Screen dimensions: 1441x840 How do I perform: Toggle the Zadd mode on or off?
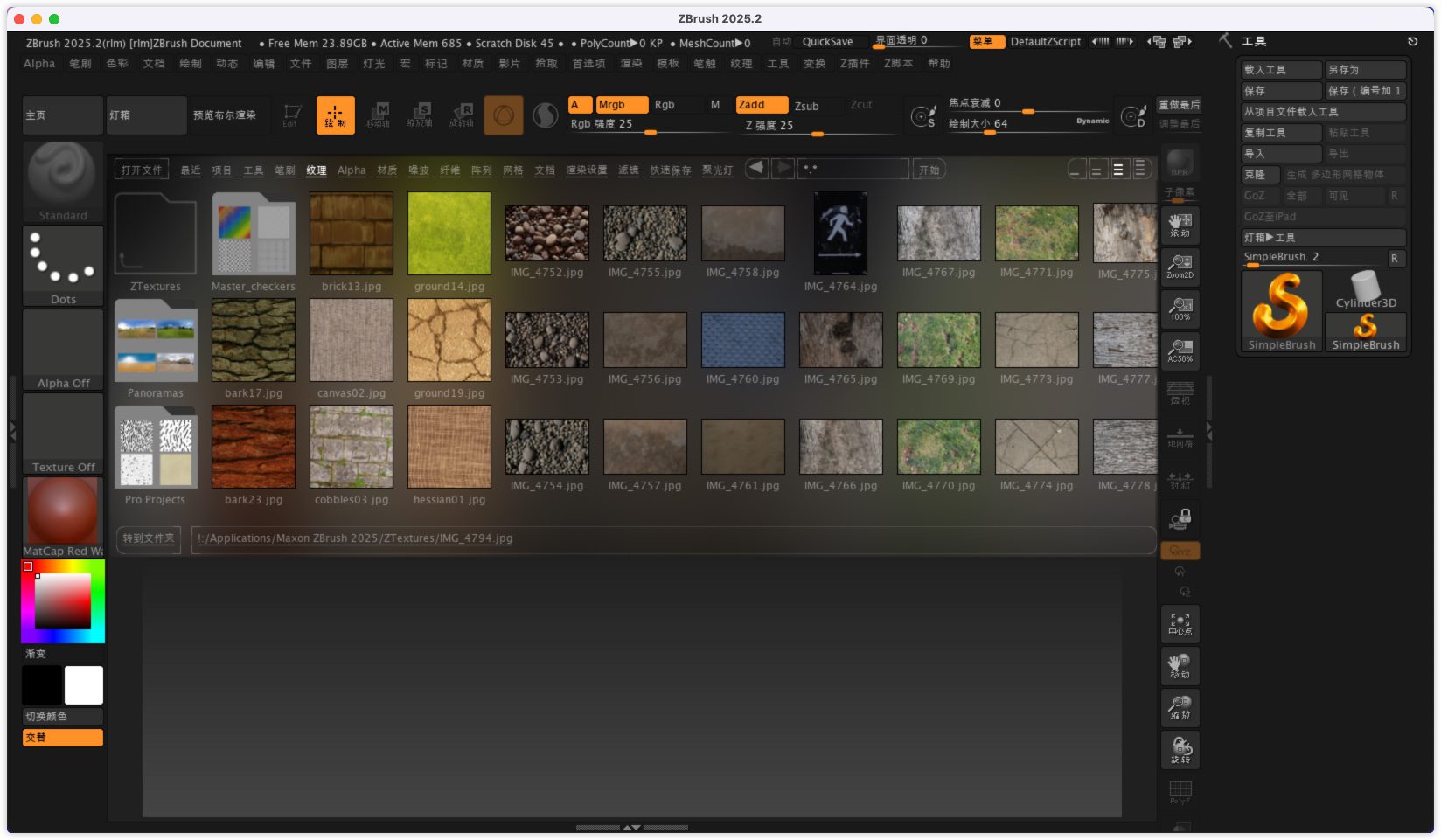(761, 105)
